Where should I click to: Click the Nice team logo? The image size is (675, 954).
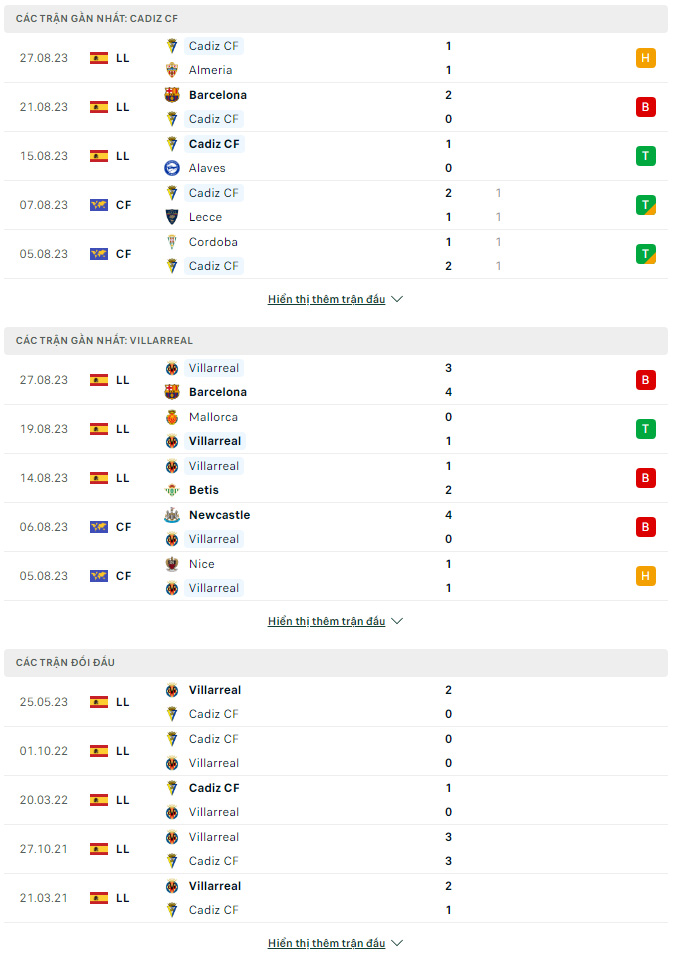[172, 564]
